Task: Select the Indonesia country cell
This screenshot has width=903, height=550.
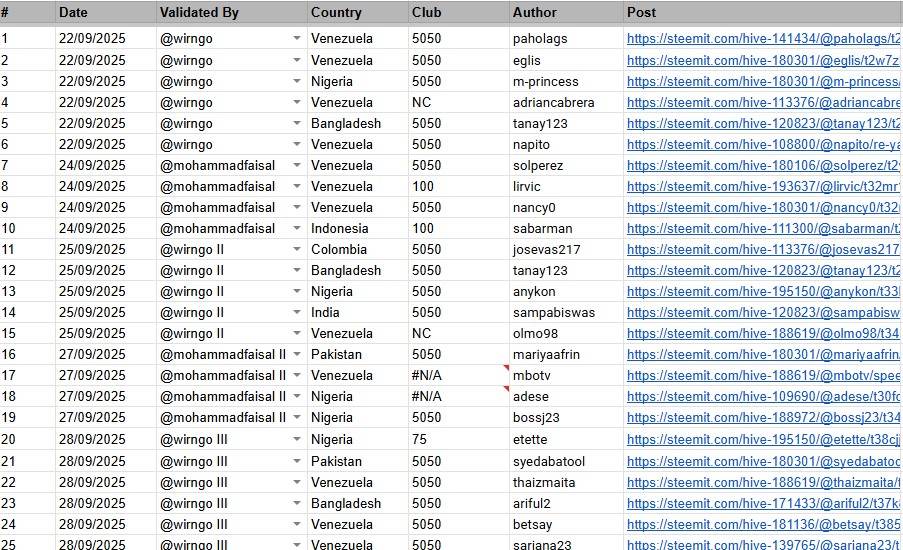Action: click(358, 229)
